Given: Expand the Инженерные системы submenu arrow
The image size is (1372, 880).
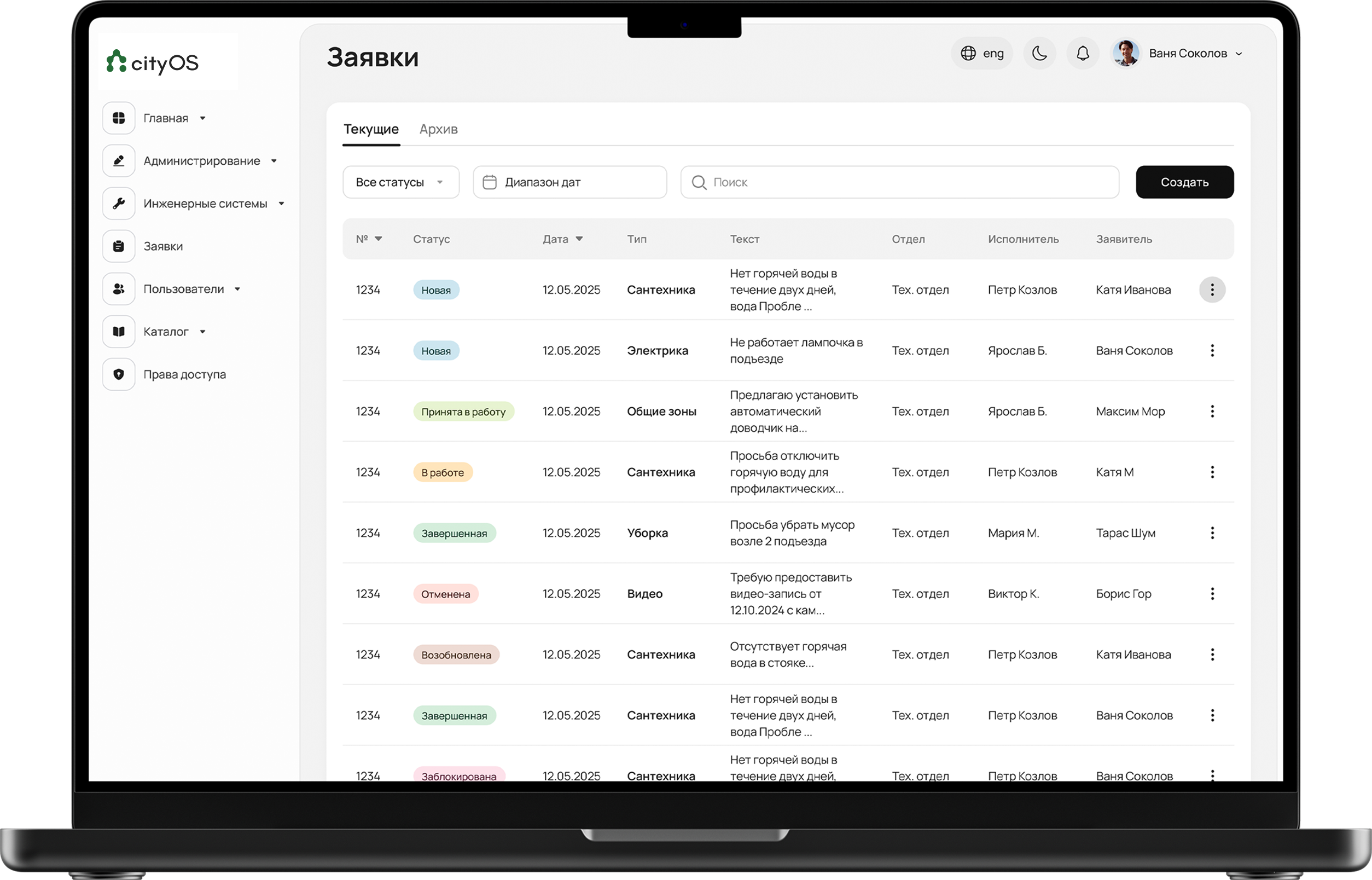Looking at the screenshot, I should coord(282,204).
